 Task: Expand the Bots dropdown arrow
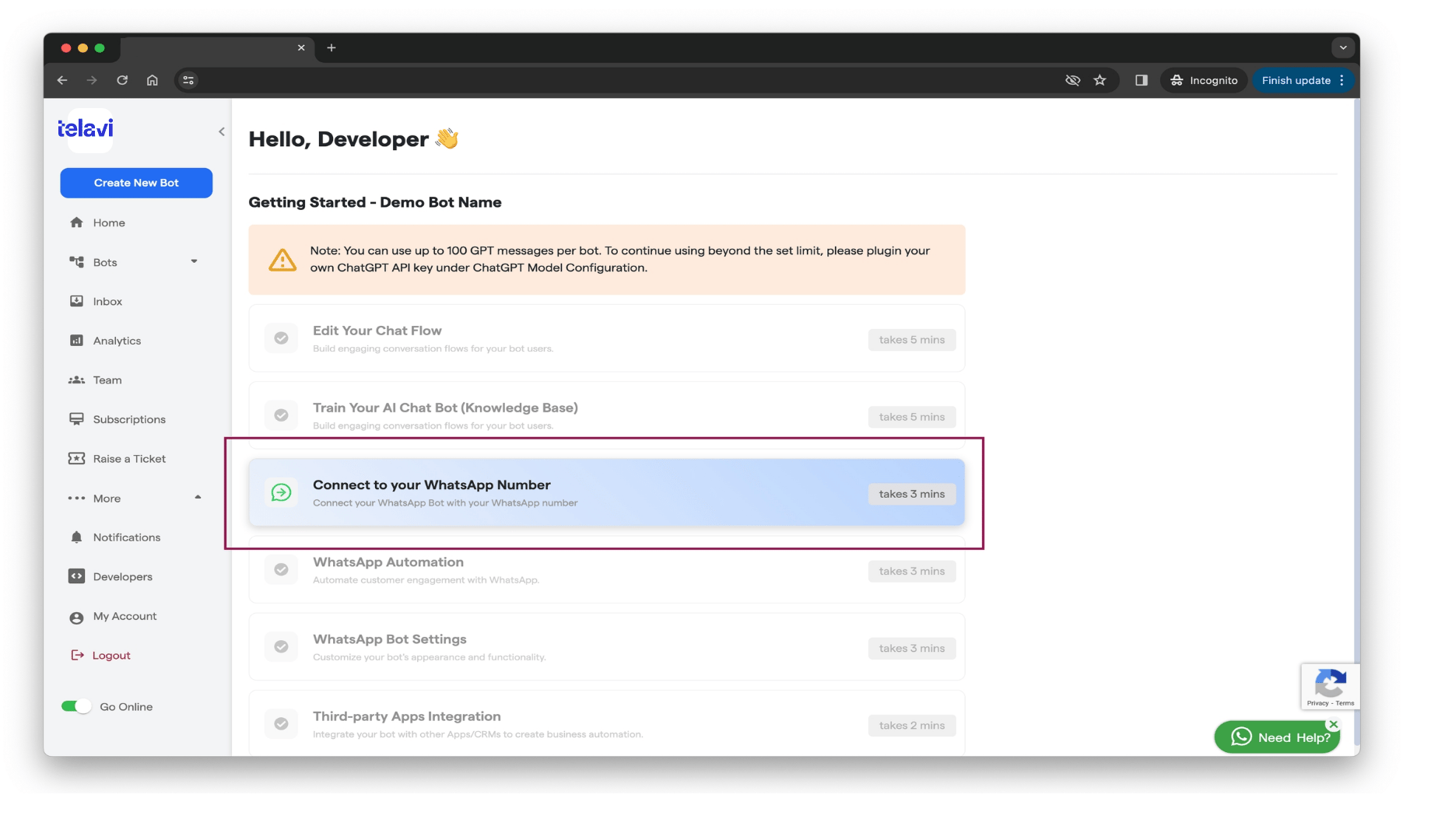[194, 261]
